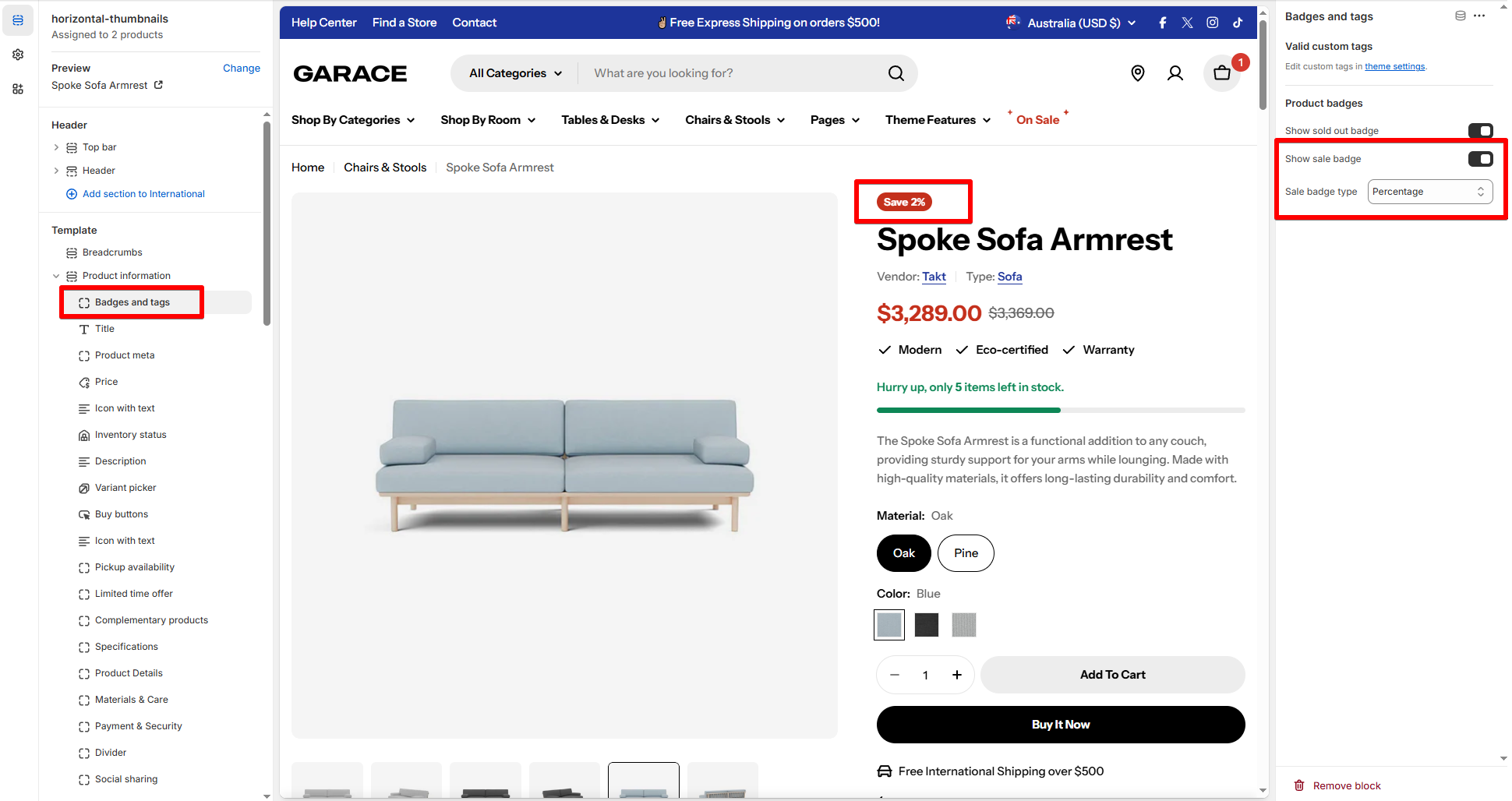The height and width of the screenshot is (801, 1512).
Task: Open the shopping cart icon
Action: tap(1222, 73)
